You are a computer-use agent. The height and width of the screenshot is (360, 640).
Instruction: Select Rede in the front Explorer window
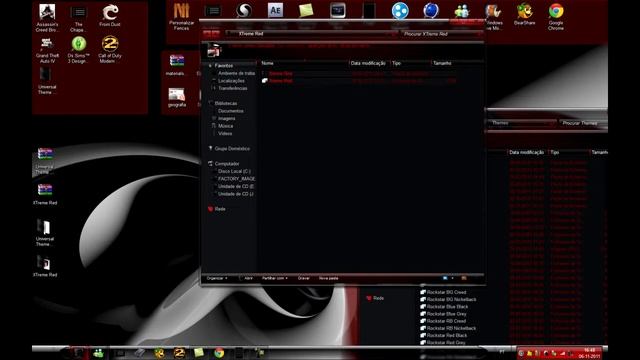(x=220, y=209)
